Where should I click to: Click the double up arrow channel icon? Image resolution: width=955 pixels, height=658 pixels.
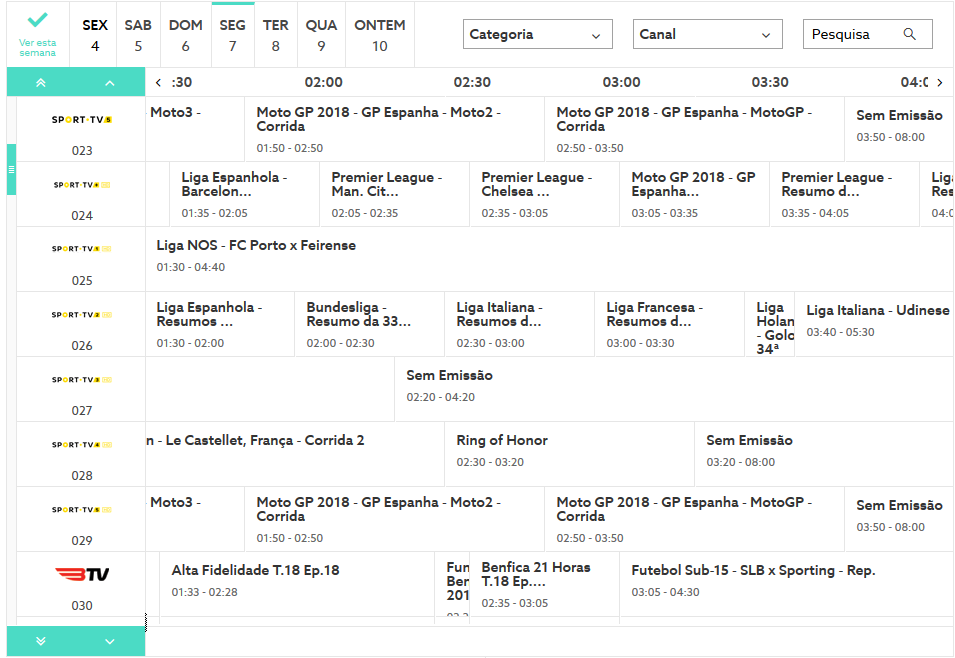pos(41,83)
